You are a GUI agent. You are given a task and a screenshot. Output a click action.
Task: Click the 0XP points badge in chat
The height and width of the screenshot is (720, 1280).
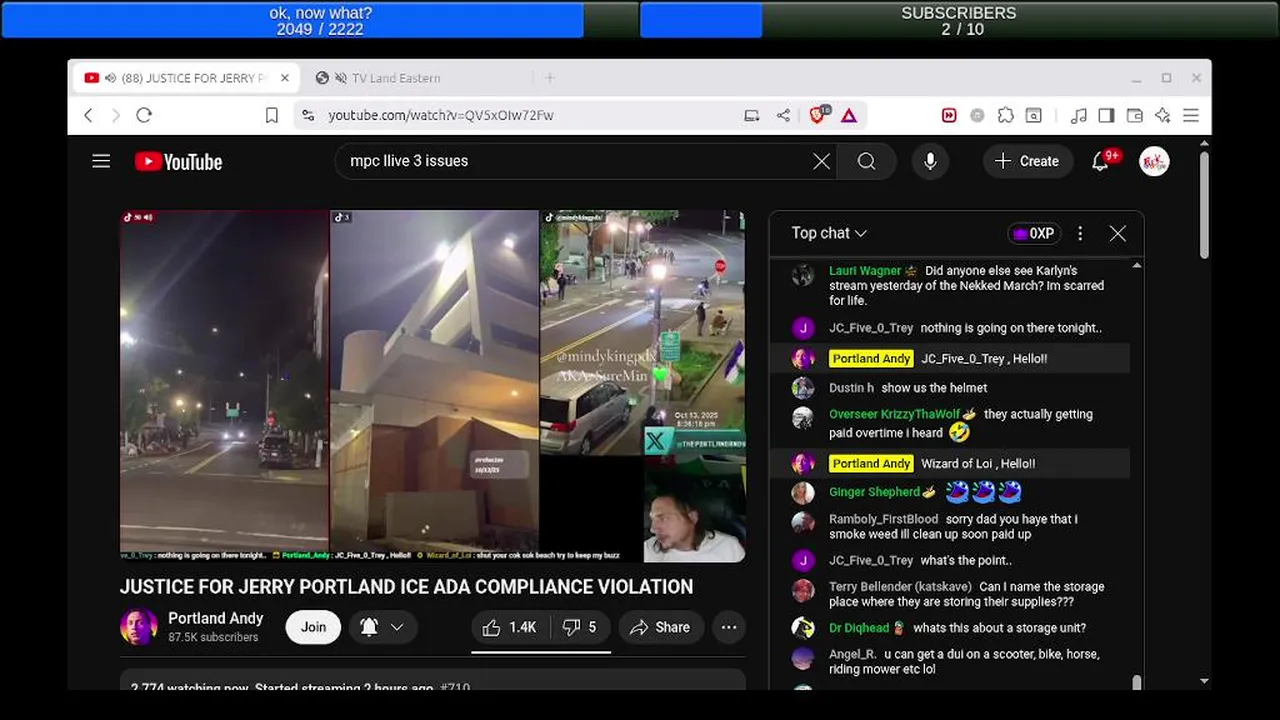[1033, 233]
